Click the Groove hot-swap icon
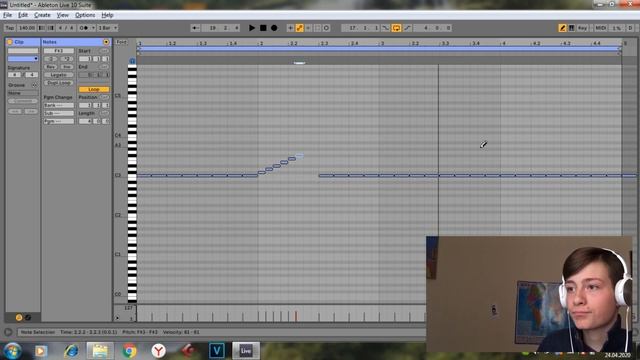The width and height of the screenshot is (640, 360). (34, 85)
